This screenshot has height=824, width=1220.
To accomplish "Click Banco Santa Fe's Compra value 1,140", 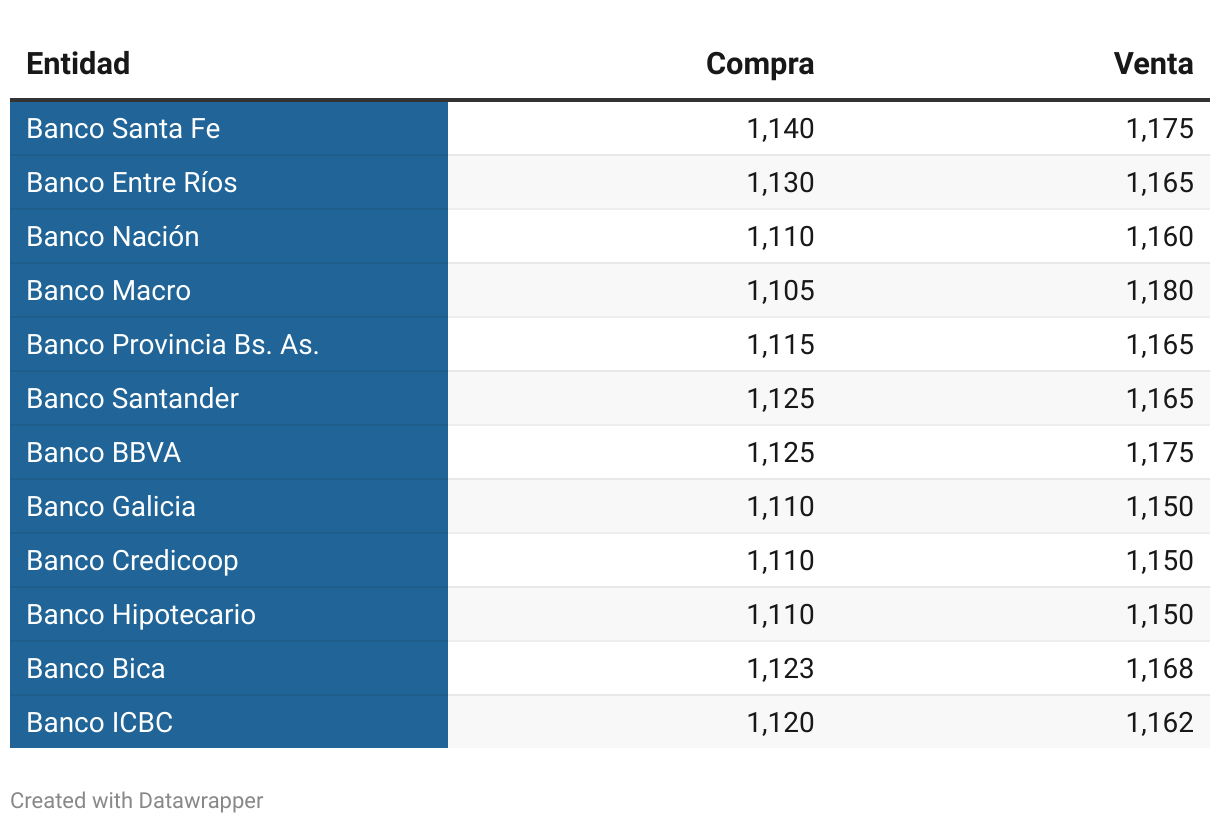I will click(x=780, y=129).
